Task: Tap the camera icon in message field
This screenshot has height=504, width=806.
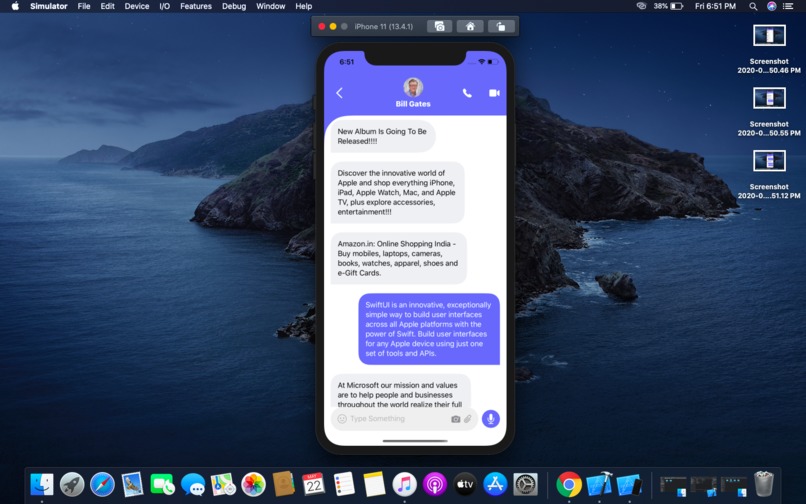Action: pos(455,419)
